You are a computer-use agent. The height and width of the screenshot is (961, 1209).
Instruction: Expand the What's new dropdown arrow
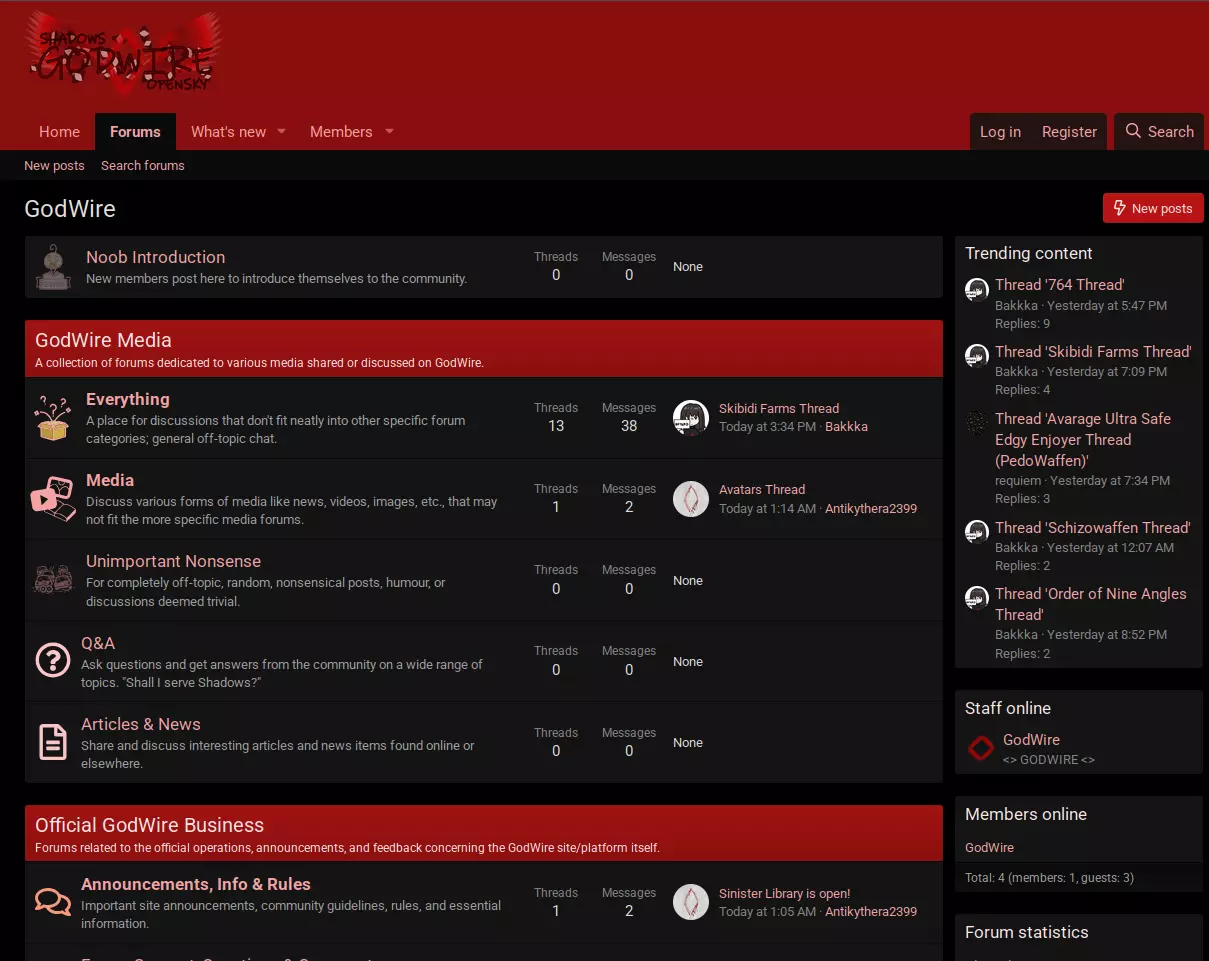point(281,132)
